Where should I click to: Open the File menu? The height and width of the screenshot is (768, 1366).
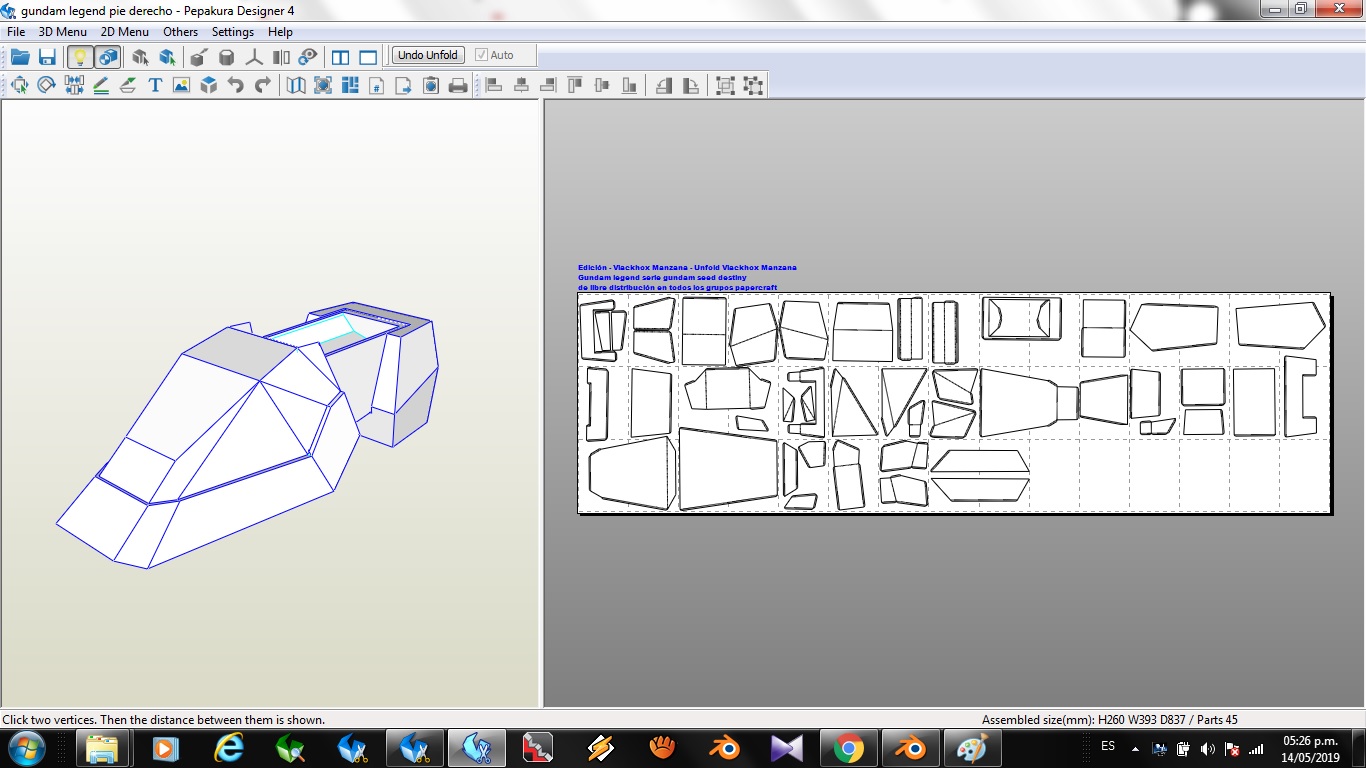(x=16, y=32)
